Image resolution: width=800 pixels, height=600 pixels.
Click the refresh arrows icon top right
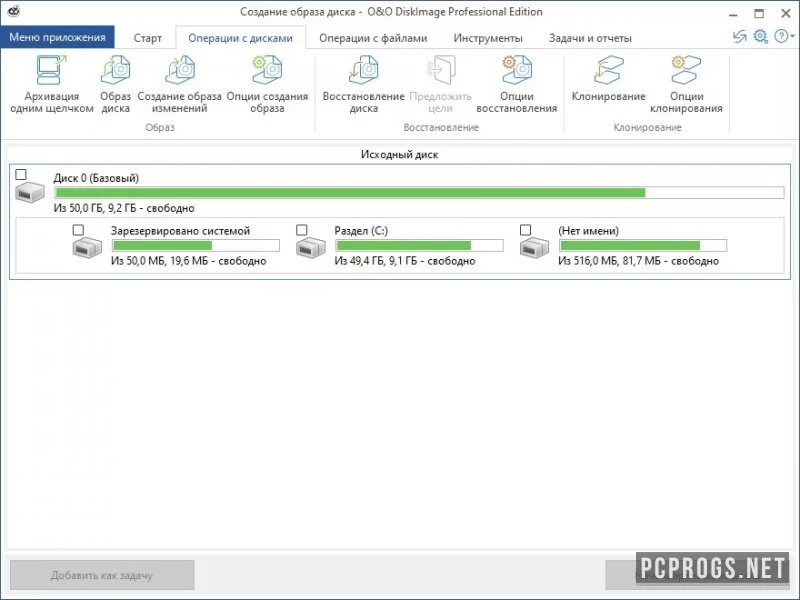pyautogui.click(x=739, y=36)
